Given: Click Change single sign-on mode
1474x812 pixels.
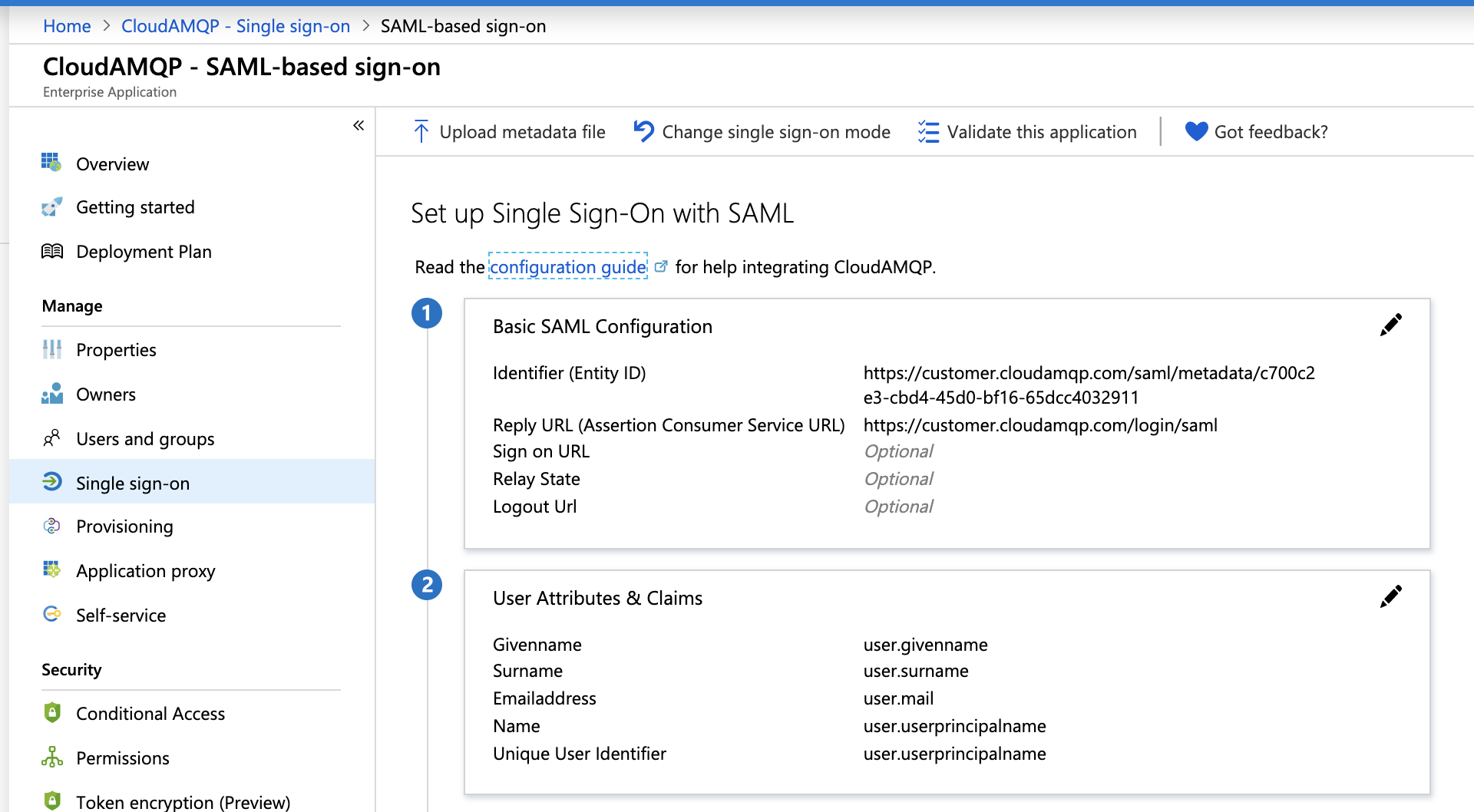Looking at the screenshot, I should tap(762, 132).
